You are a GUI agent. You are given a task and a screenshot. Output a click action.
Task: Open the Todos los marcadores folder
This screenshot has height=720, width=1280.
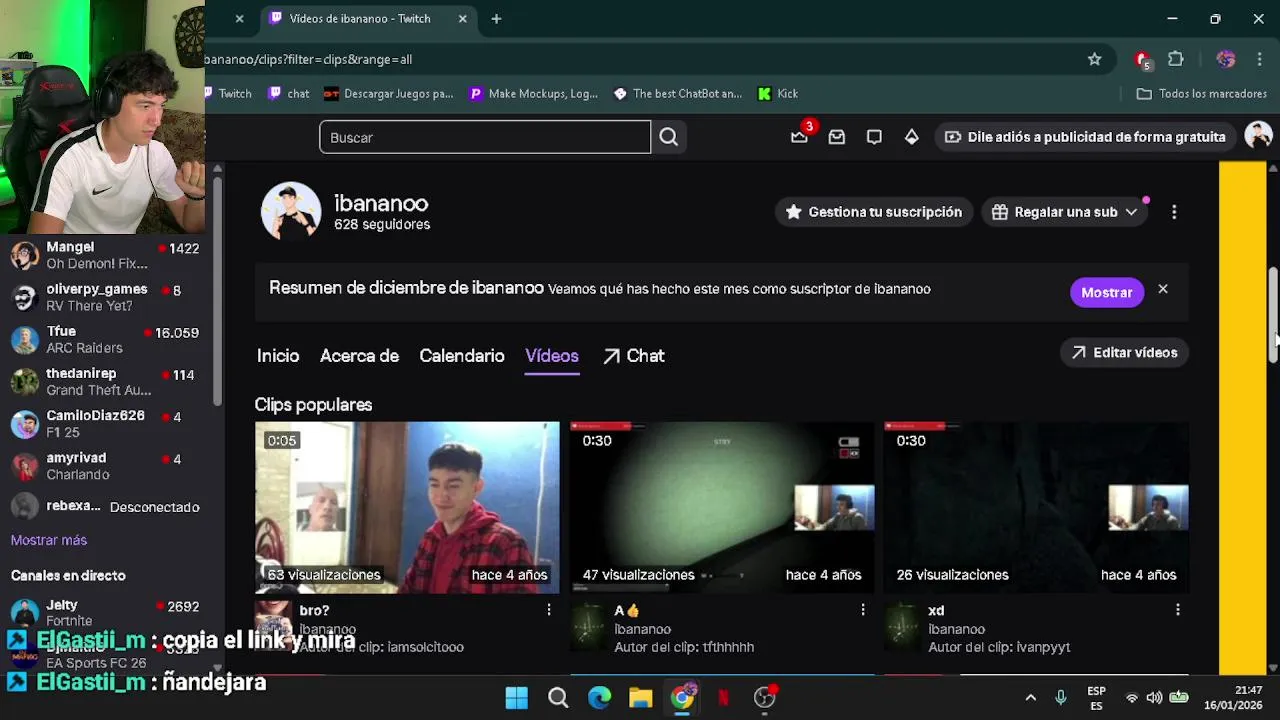(x=1202, y=93)
